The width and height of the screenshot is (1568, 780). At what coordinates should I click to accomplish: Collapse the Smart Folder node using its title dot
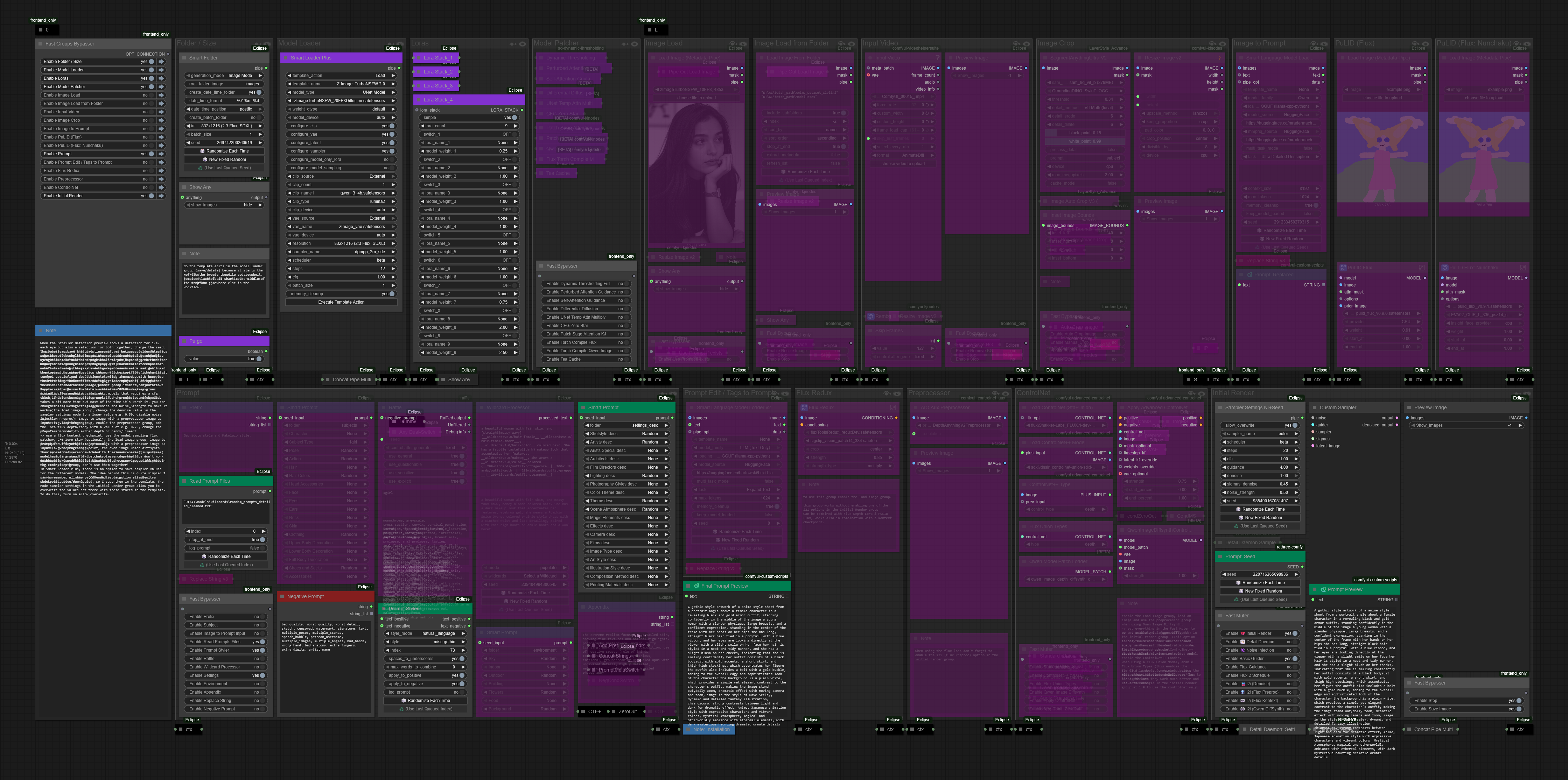click(x=184, y=58)
